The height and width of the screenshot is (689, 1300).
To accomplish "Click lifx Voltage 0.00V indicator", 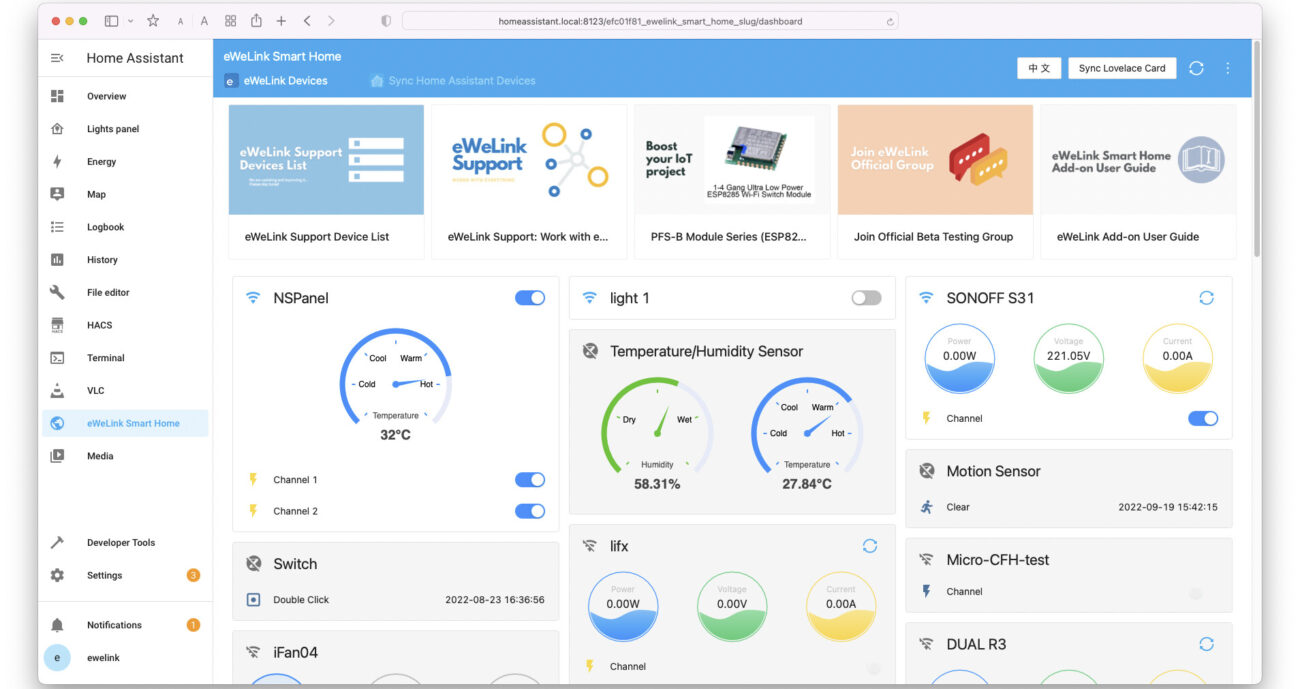I will (x=732, y=606).
